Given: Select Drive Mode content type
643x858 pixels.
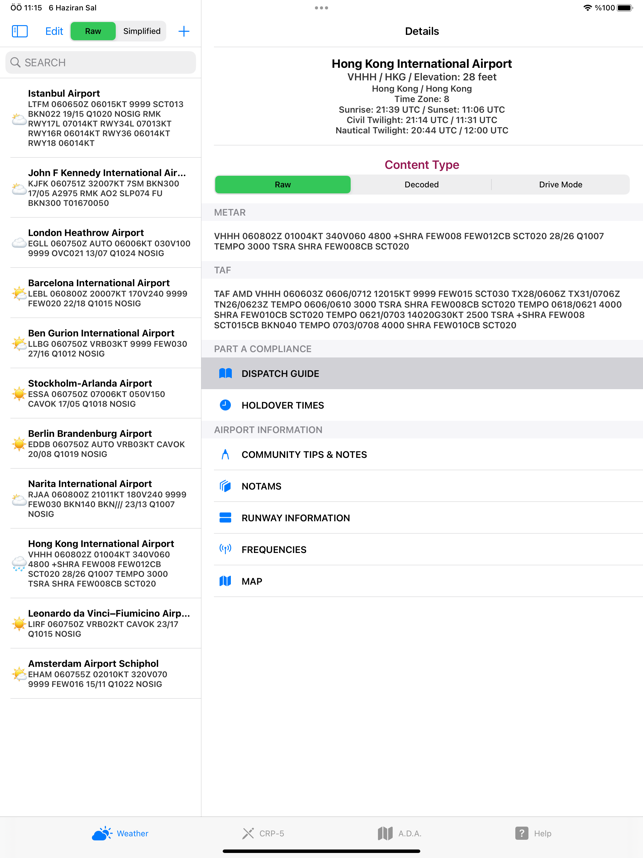Looking at the screenshot, I should pyautogui.click(x=560, y=184).
